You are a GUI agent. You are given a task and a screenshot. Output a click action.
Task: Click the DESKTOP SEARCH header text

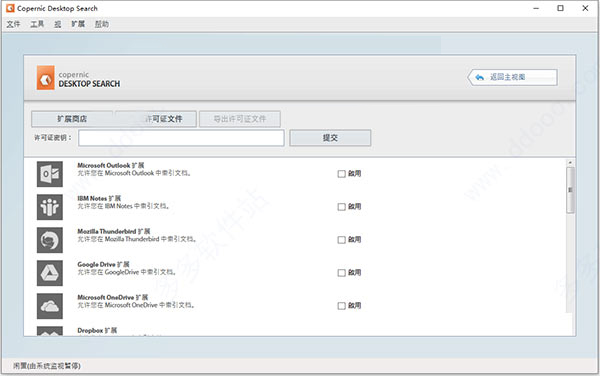click(x=89, y=84)
